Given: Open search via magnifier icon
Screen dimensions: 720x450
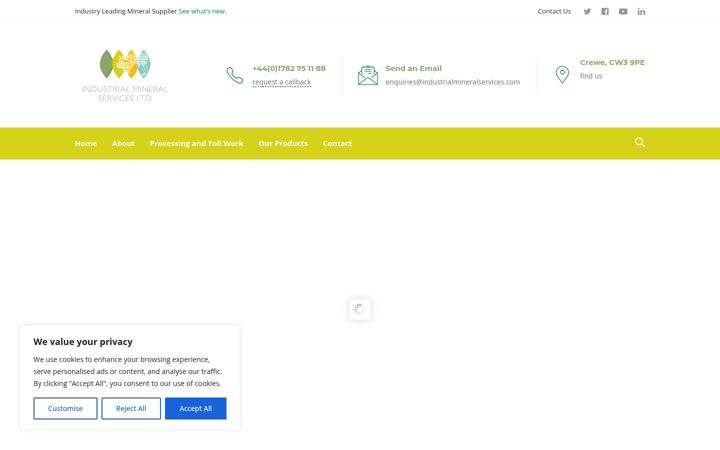Looking at the screenshot, I should pyautogui.click(x=640, y=142).
